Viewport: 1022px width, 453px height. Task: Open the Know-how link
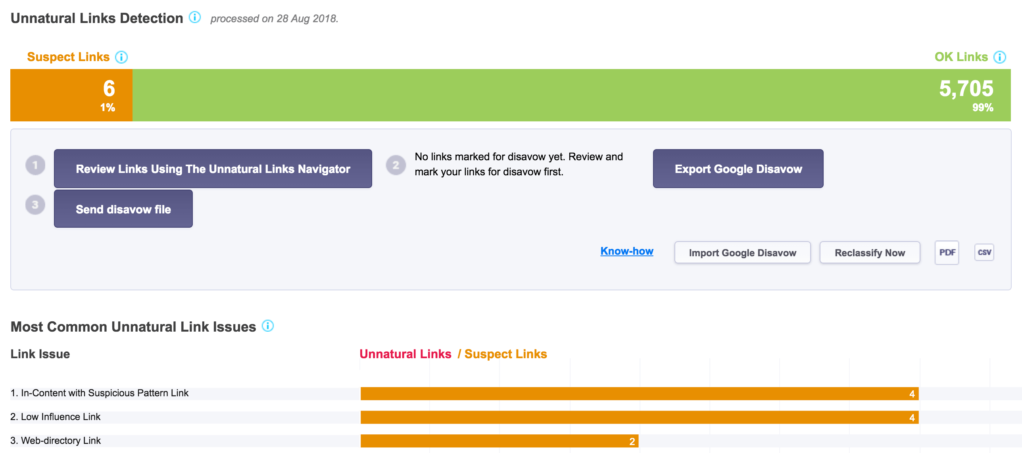coord(626,251)
